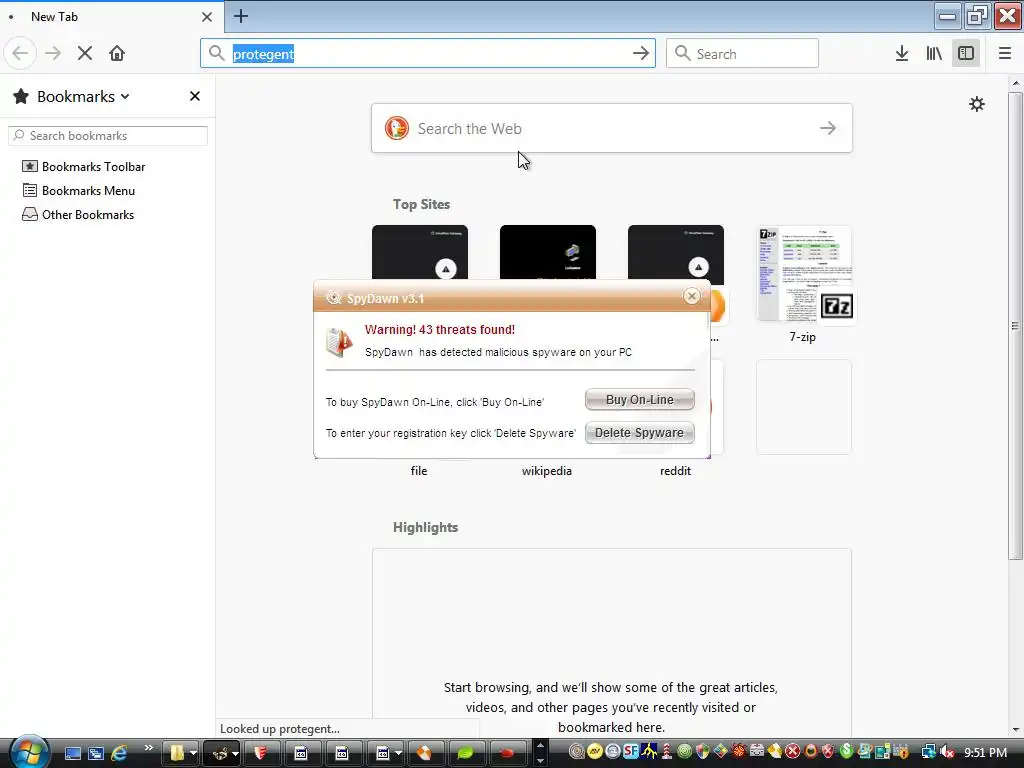This screenshot has height=768, width=1024.
Task: Click the orange-white ball taskbar button
Action: [424, 754]
